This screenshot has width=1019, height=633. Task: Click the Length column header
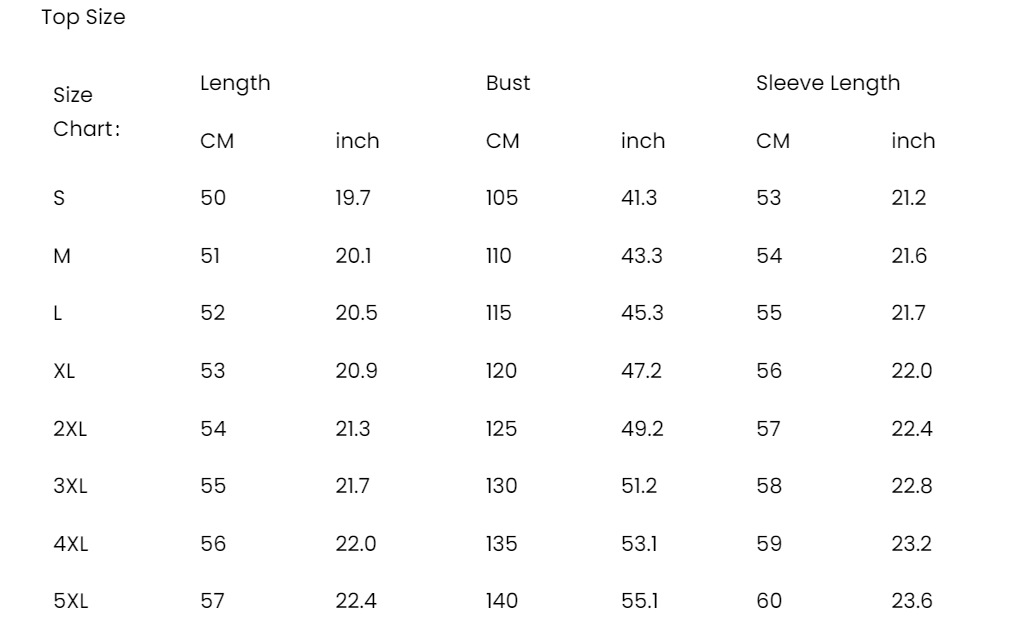(235, 84)
